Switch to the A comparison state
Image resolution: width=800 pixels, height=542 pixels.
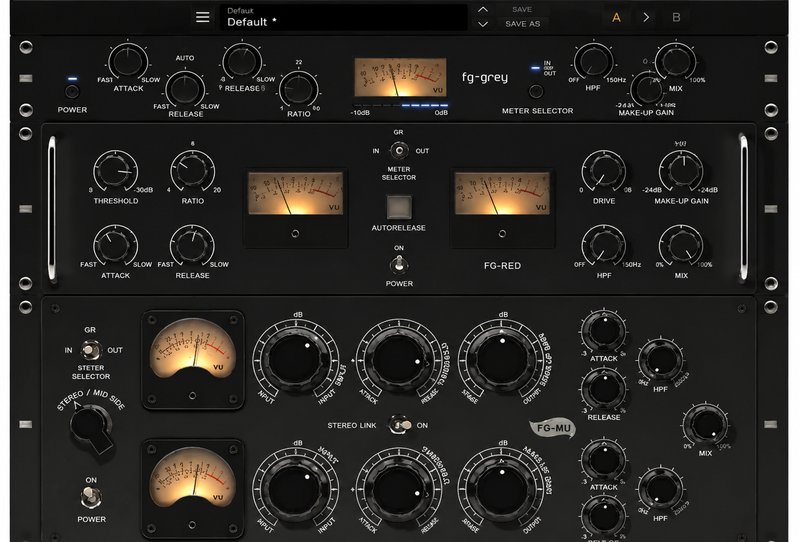pyautogui.click(x=616, y=17)
